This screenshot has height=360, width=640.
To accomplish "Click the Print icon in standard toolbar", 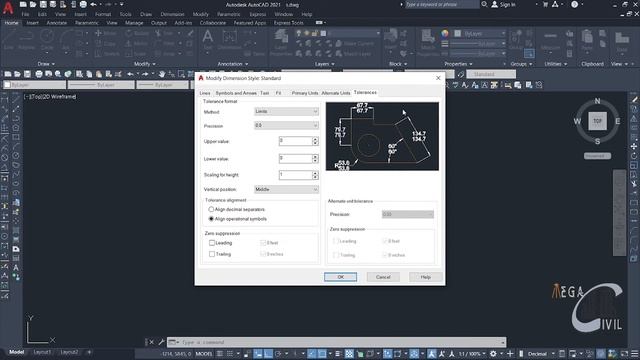I will (x=38, y=74).
